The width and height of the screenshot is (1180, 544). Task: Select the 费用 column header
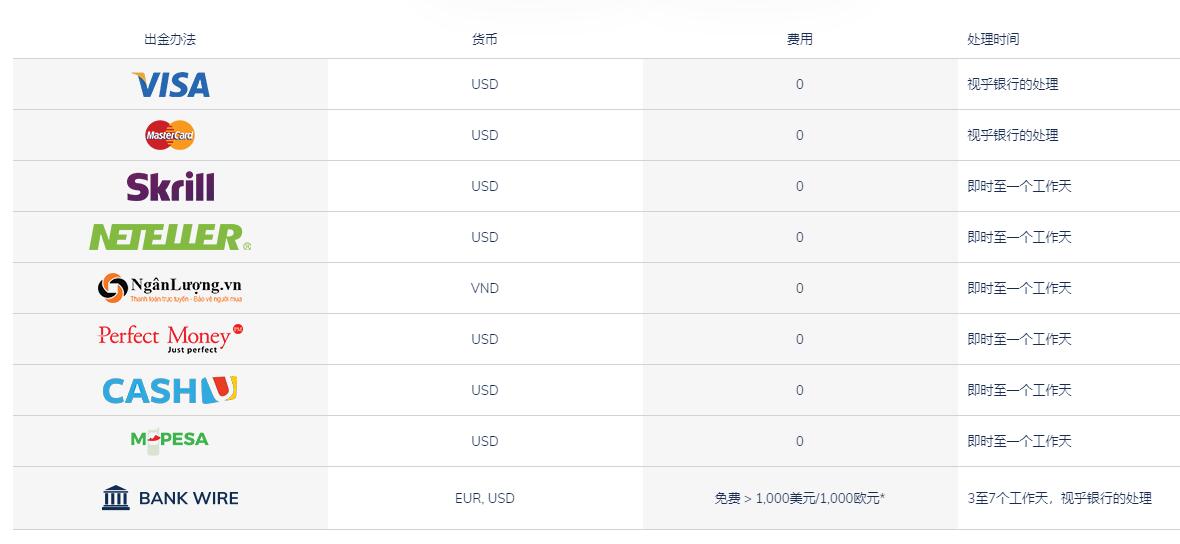[799, 39]
